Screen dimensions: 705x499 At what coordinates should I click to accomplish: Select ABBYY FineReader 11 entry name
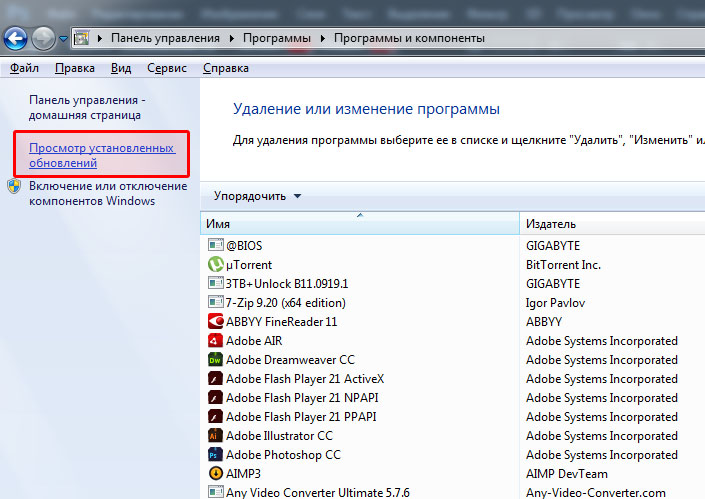pyautogui.click(x=281, y=322)
